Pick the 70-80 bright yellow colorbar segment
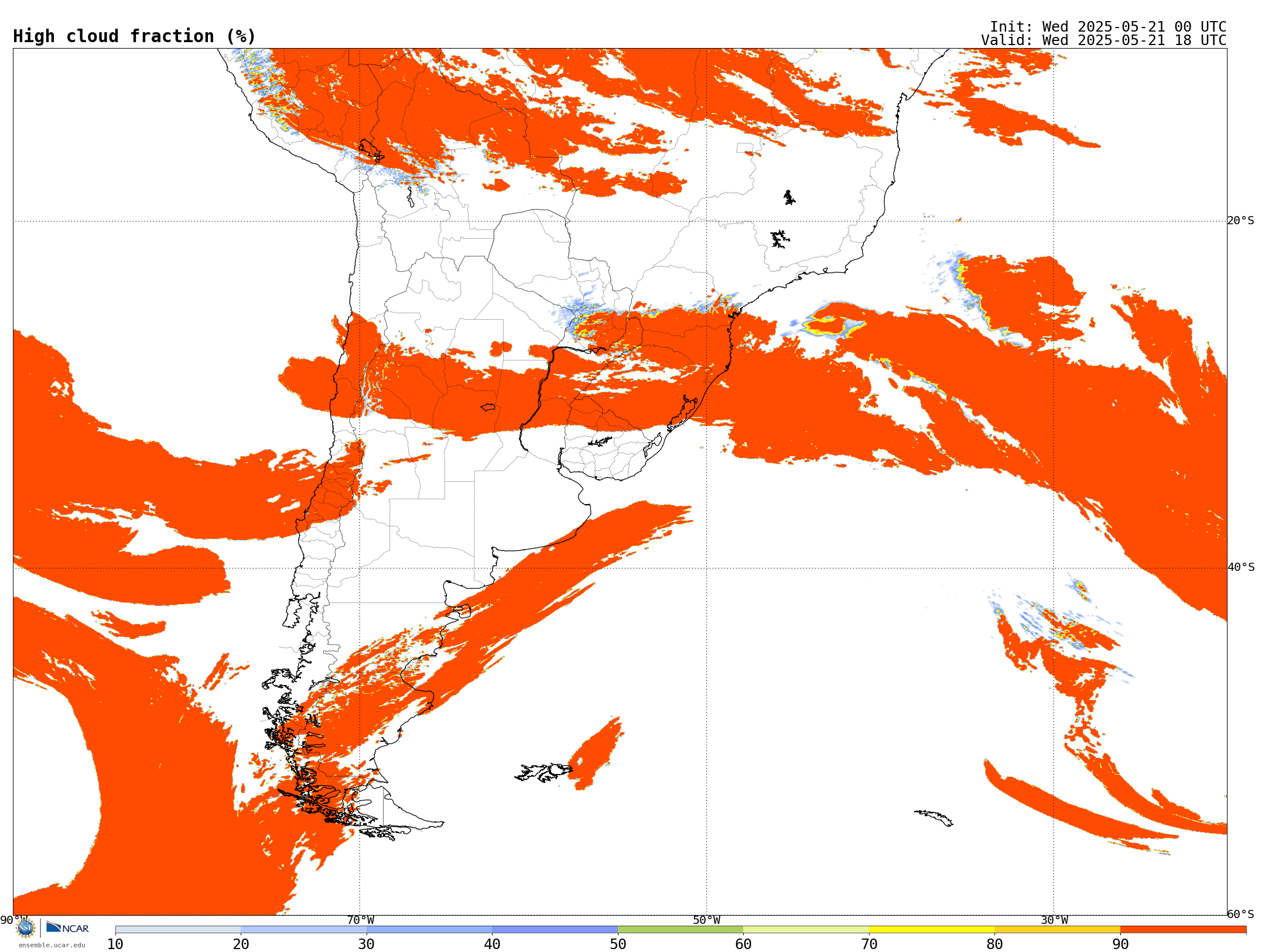Viewport: 1265px width, 952px height. pos(932,929)
